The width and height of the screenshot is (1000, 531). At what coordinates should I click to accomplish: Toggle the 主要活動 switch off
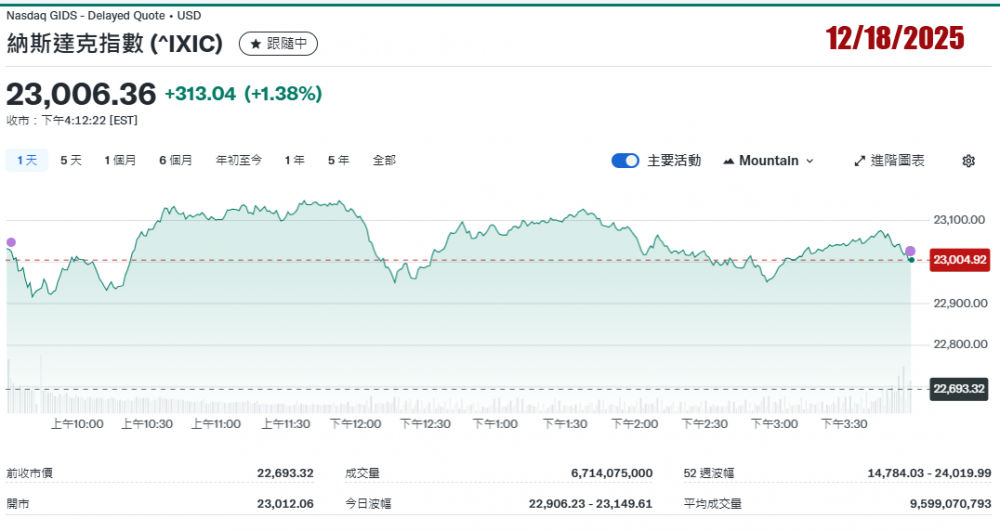click(x=625, y=161)
